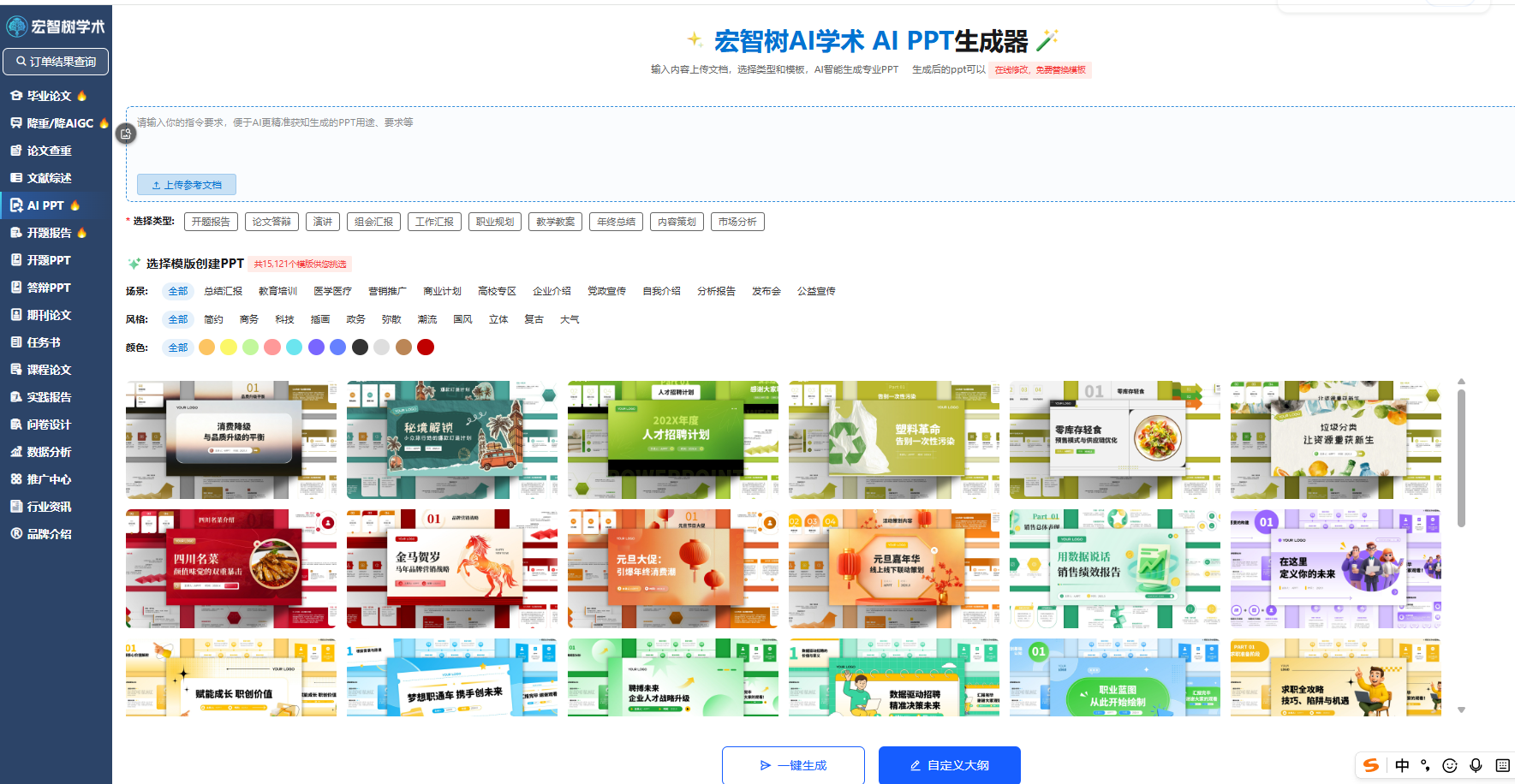This screenshot has width=1515, height=784.
Task: Click the 实践报告 sidebar icon
Action: [x=16, y=397]
